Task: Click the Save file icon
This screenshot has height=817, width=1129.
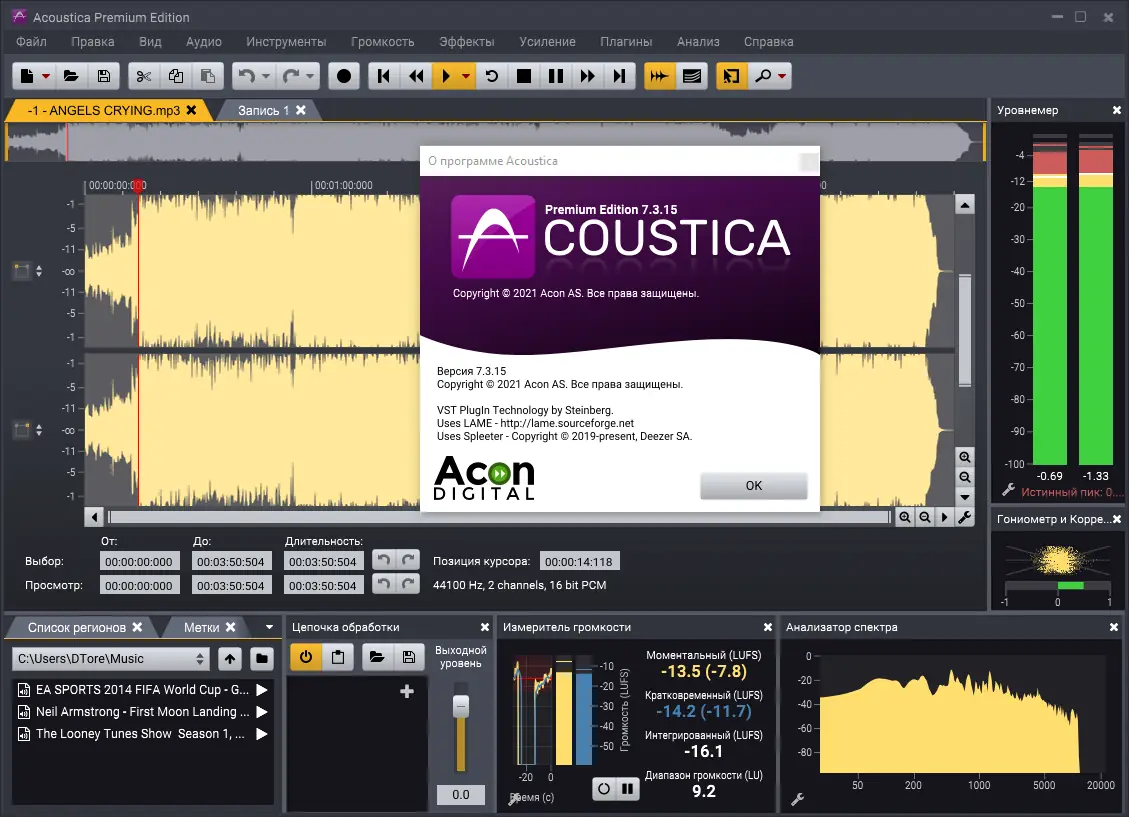Action: coord(104,76)
